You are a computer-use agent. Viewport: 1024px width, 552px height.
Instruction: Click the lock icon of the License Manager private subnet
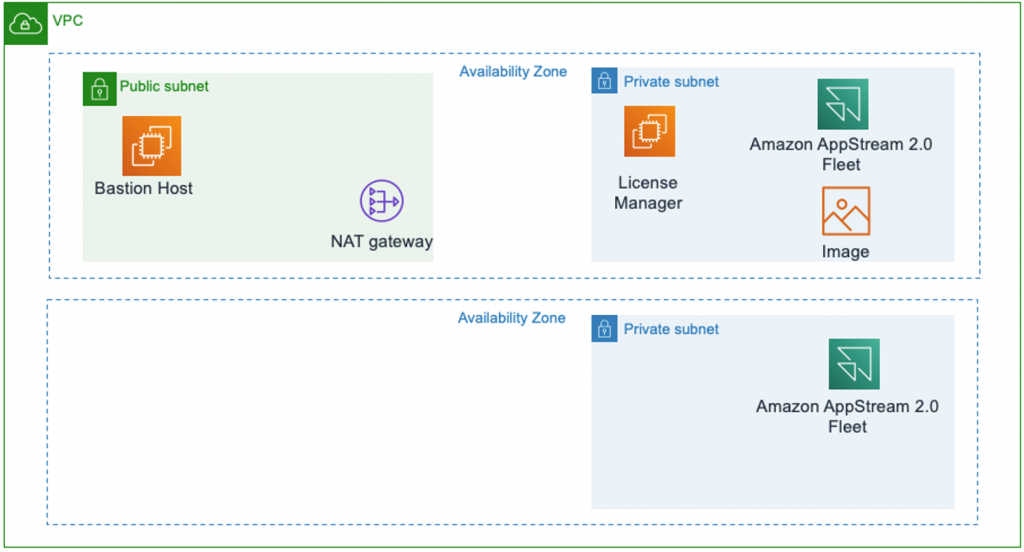click(x=604, y=81)
